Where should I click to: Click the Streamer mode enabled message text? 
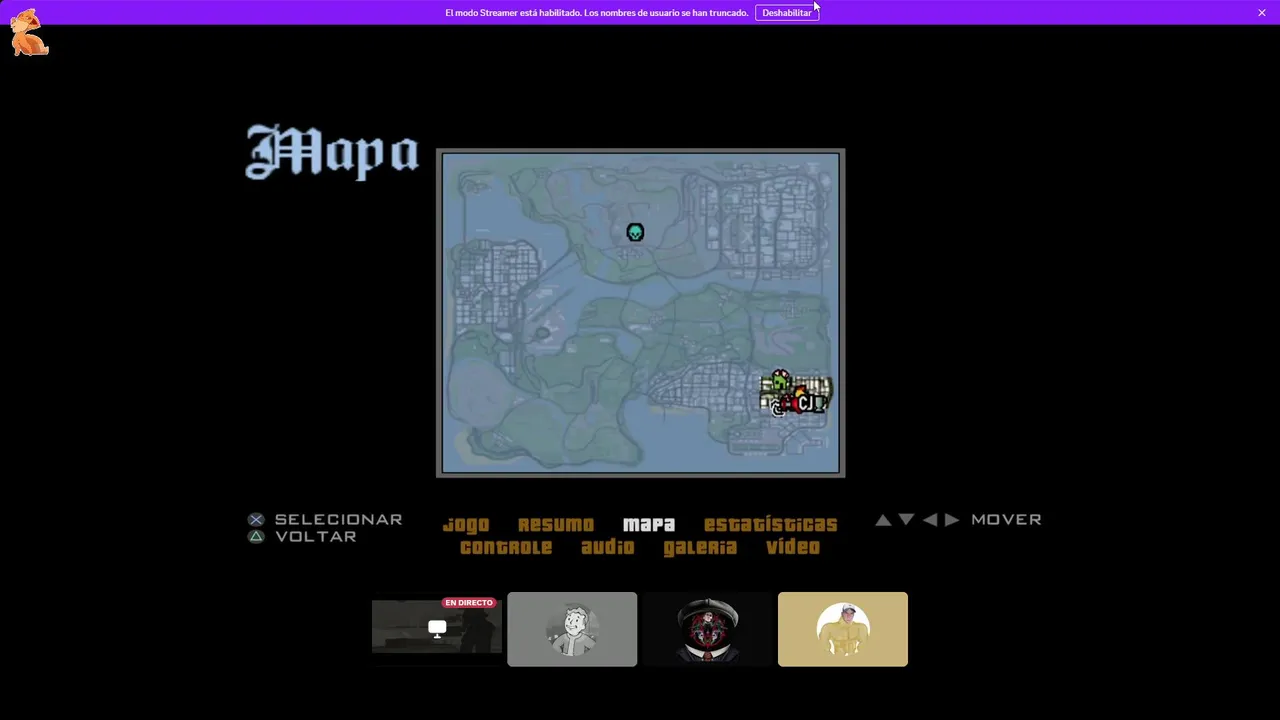tap(596, 13)
